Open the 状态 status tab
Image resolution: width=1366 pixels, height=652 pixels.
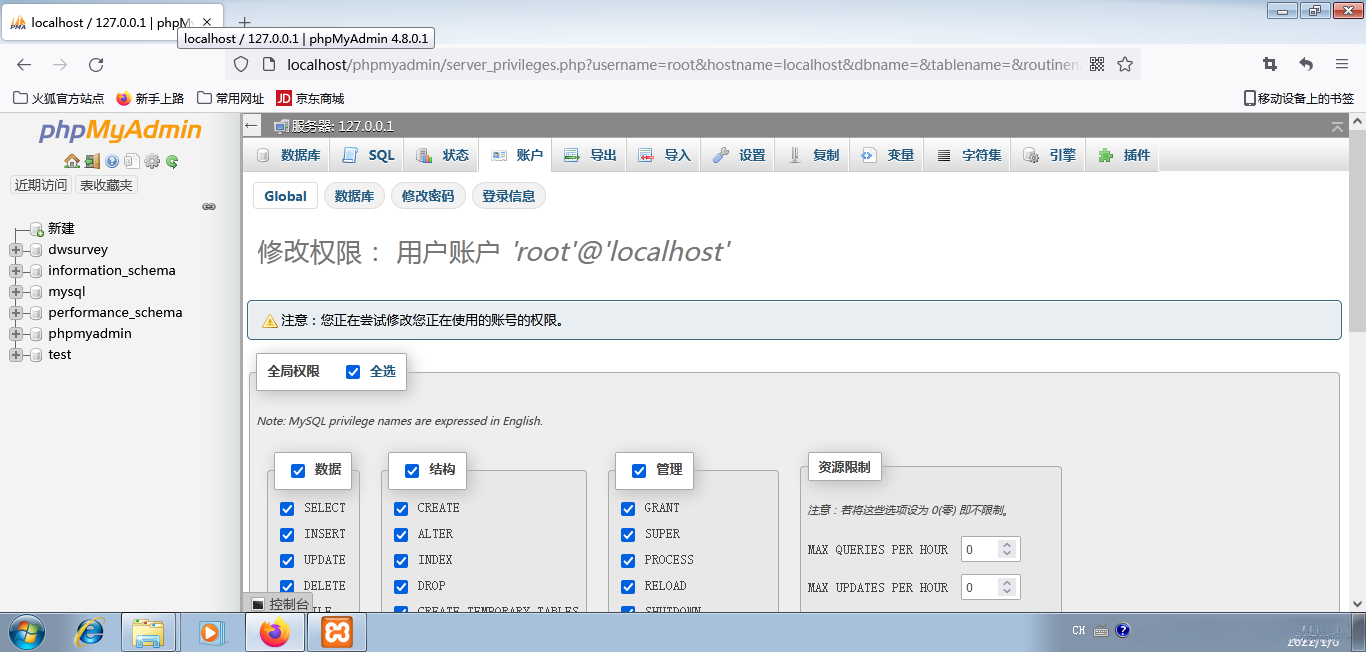pos(442,155)
